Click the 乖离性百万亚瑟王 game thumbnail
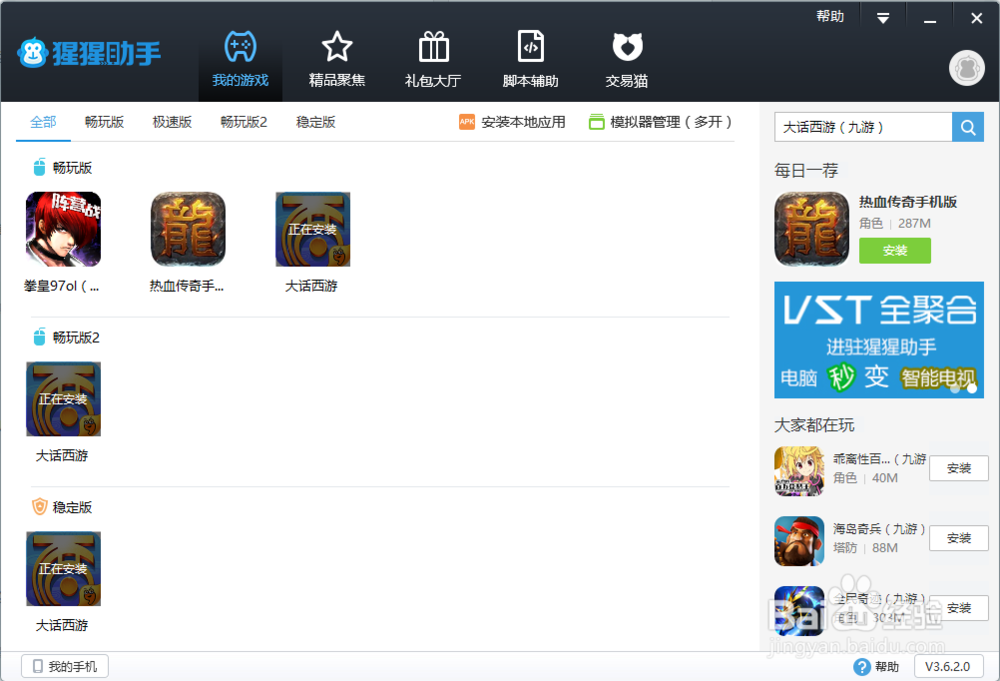The height and width of the screenshot is (681, 1000). 799,471
